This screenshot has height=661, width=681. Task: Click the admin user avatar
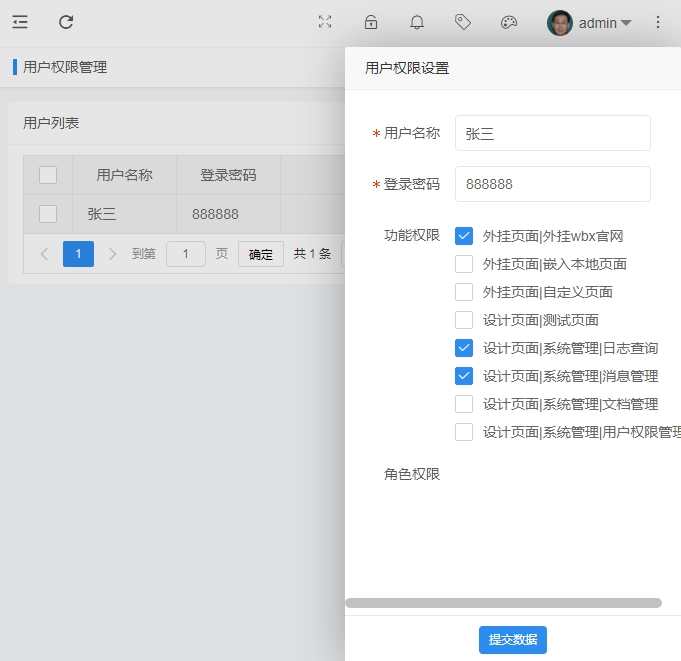click(559, 23)
